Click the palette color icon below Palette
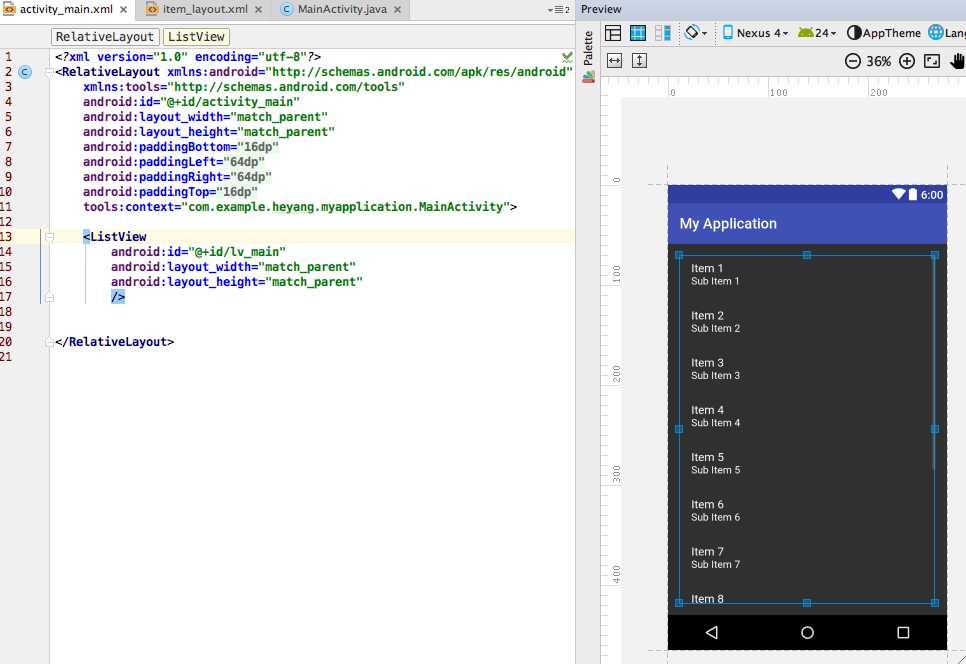 [588, 78]
